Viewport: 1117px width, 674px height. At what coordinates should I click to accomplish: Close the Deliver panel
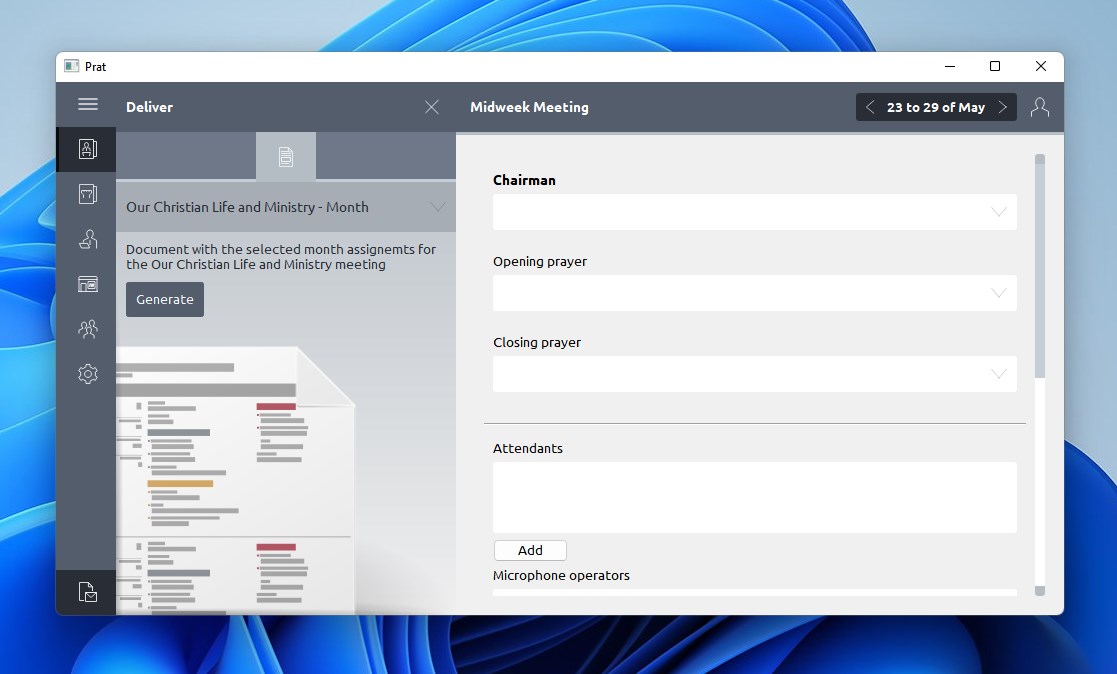(432, 107)
